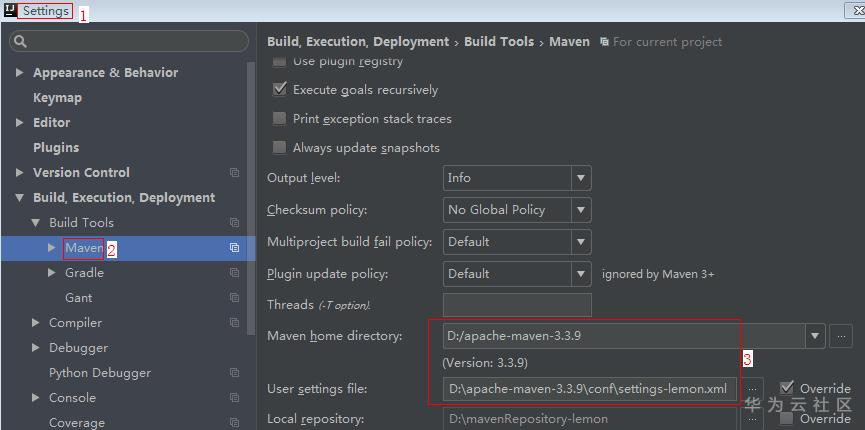Screen dimensions: 865x430
Task: Click the project-level icon on the Maven row
Action: pyautogui.click(x=234, y=248)
